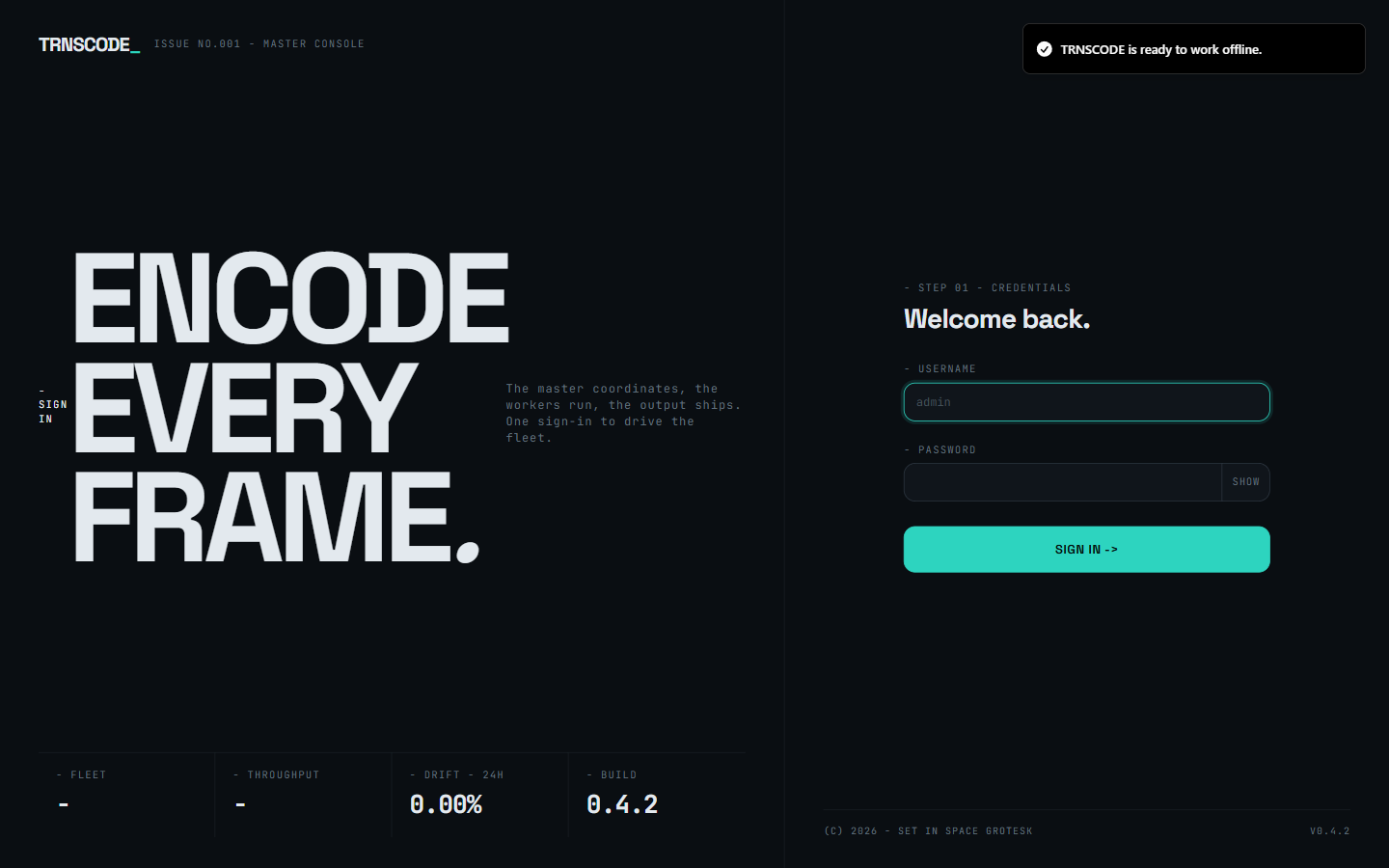This screenshot has height=868, width=1389.
Task: Click the 0.00% drift value
Action: pyautogui.click(x=446, y=804)
